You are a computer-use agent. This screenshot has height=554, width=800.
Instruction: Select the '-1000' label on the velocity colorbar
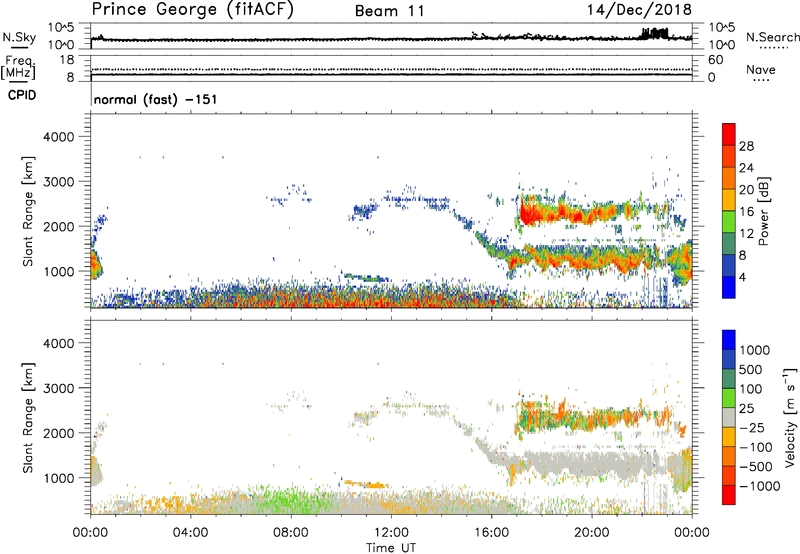[760, 486]
